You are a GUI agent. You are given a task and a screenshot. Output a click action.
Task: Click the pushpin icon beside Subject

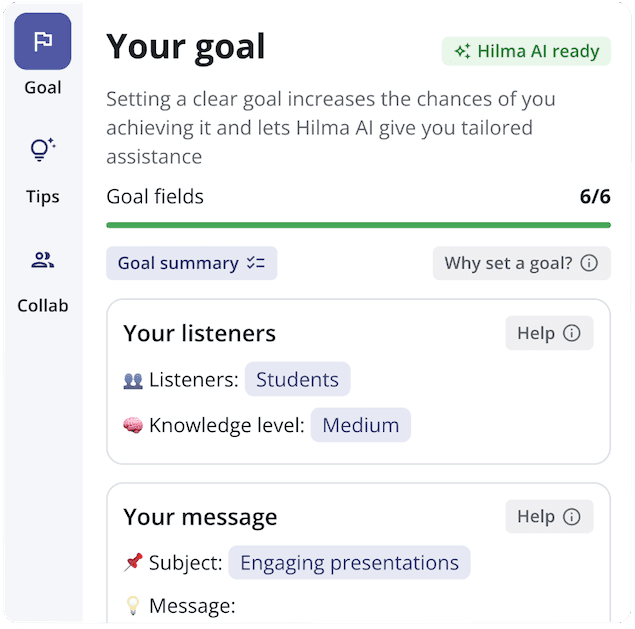(133, 563)
